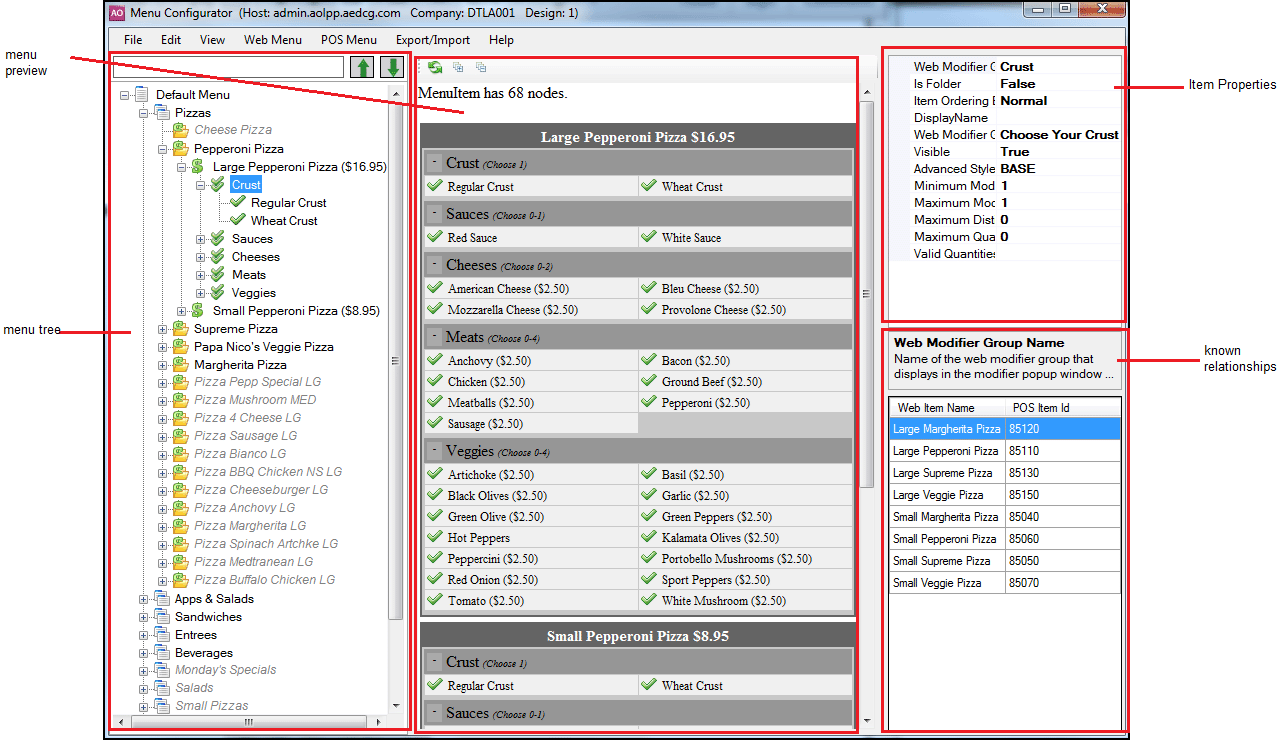Click Pepperoni ($2.50) in Meats preview

705,403
